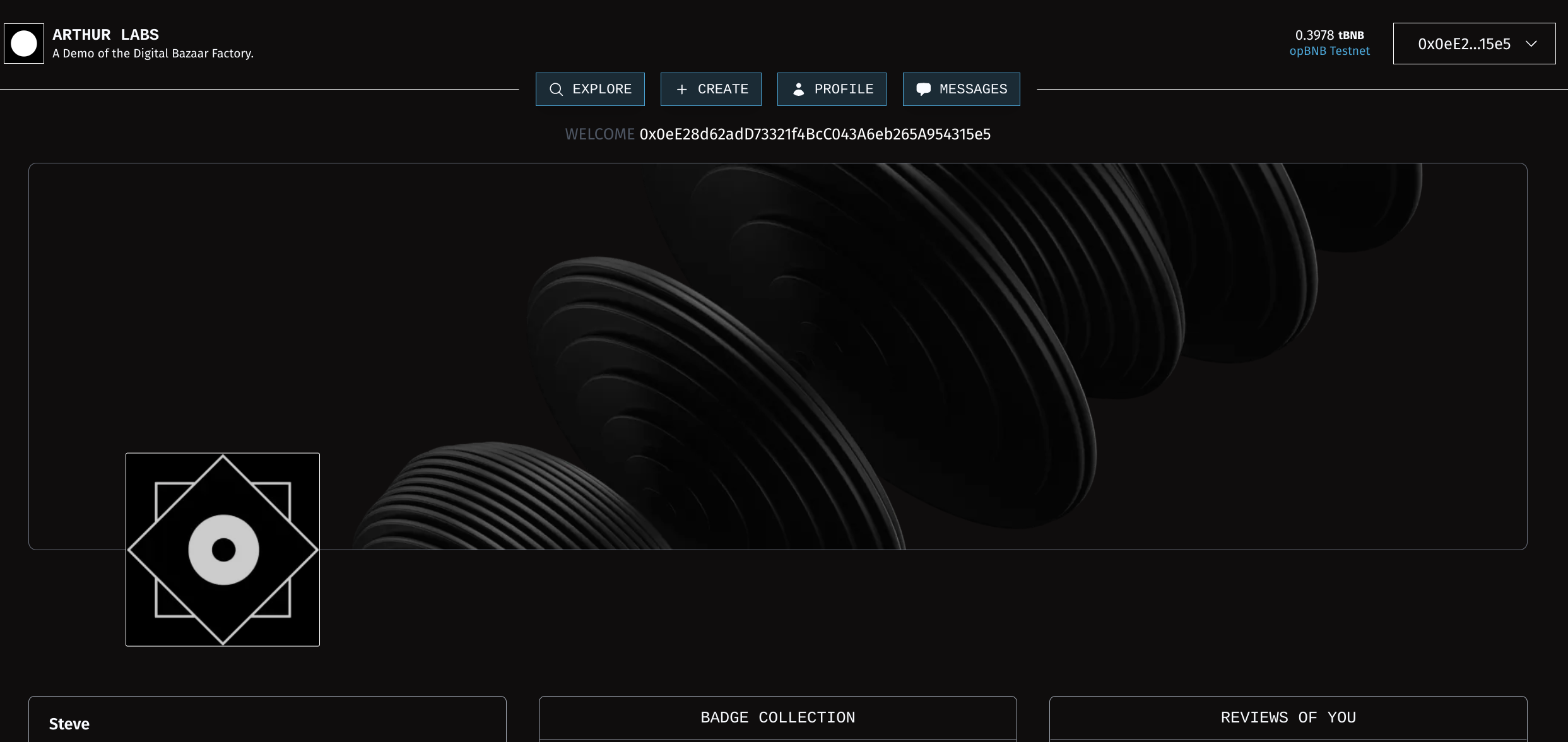Click the person icon on Profile
Viewport: 1568px width, 742px height.
(x=798, y=90)
